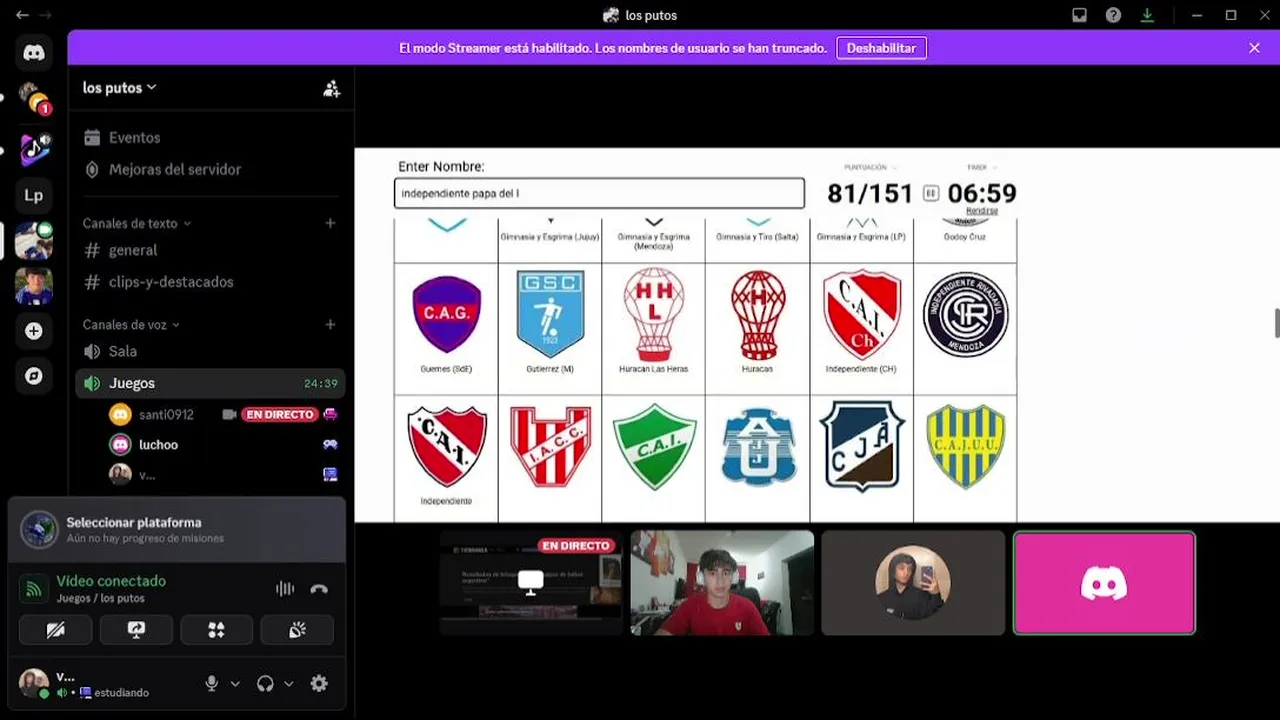The height and width of the screenshot is (720, 1280).
Task: Start screen share button
Action: click(136, 630)
